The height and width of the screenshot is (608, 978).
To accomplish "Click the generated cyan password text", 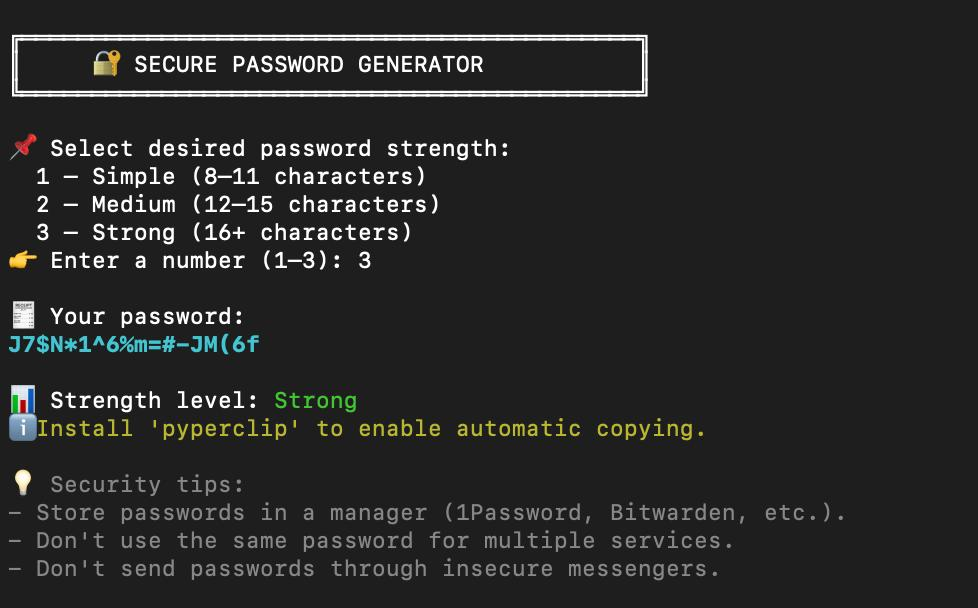I will coord(134,344).
